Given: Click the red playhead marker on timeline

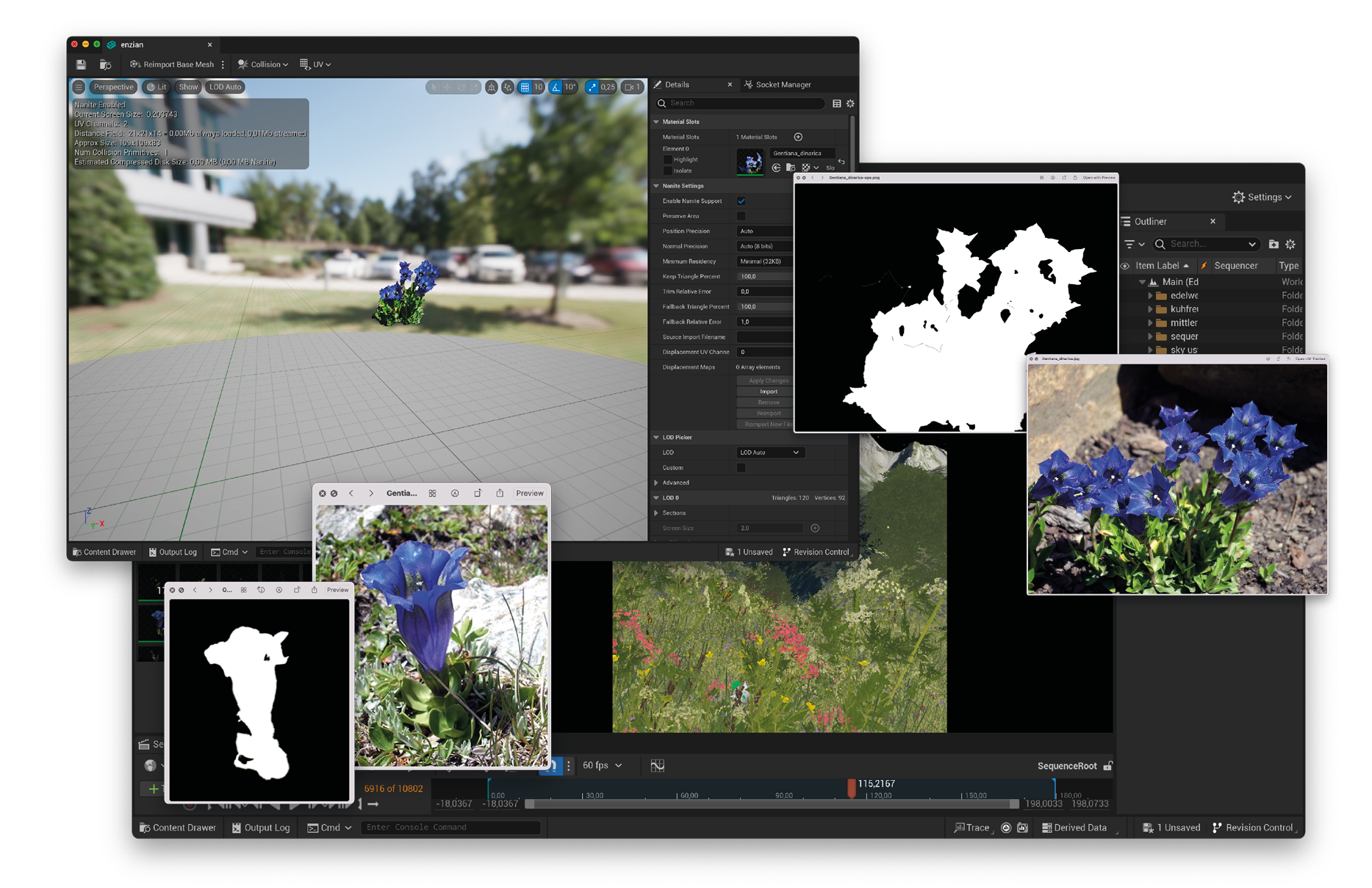Looking at the screenshot, I should pyautogui.click(x=851, y=788).
